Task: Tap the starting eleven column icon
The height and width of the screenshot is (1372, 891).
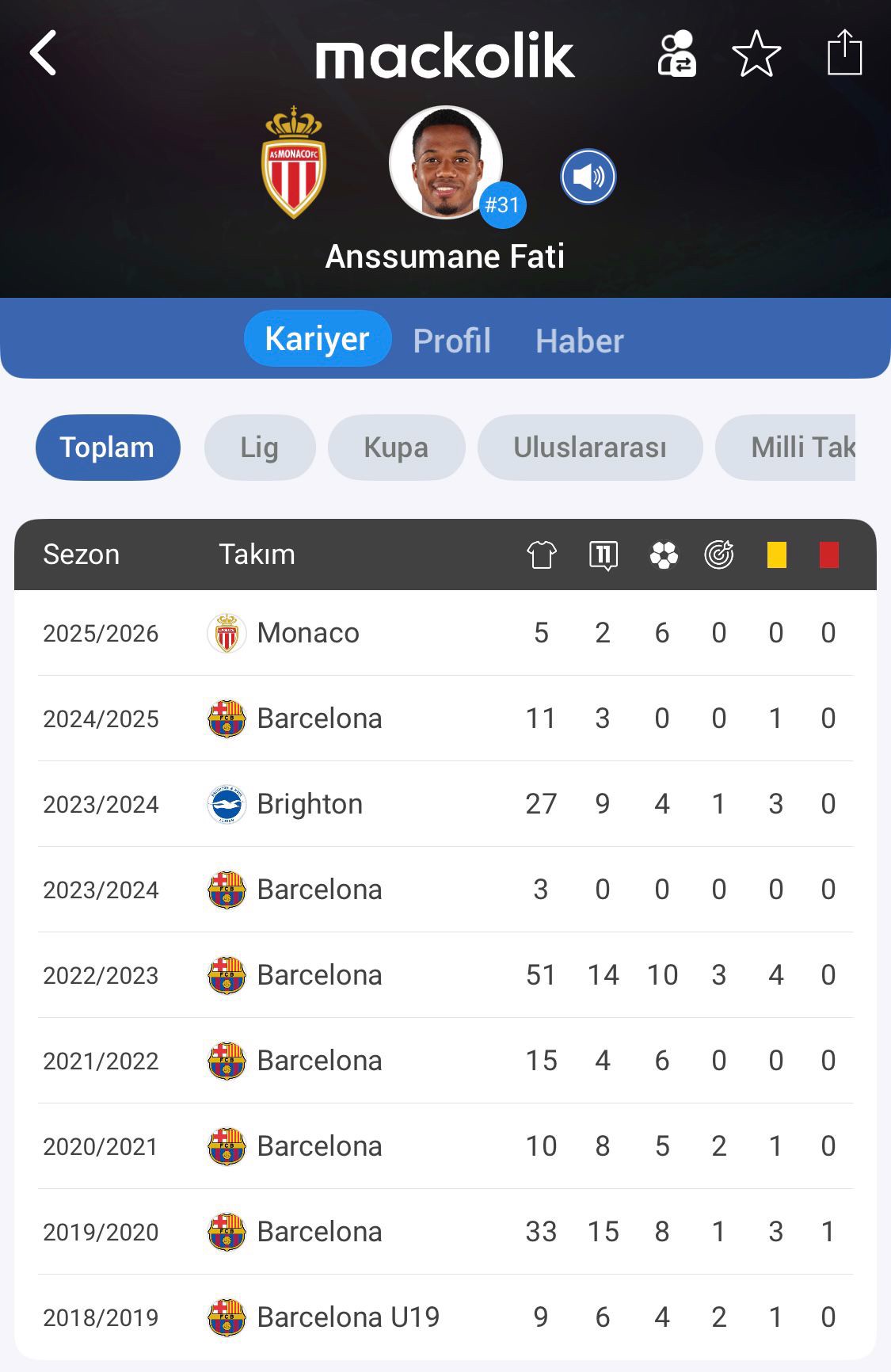Action: coord(604,555)
